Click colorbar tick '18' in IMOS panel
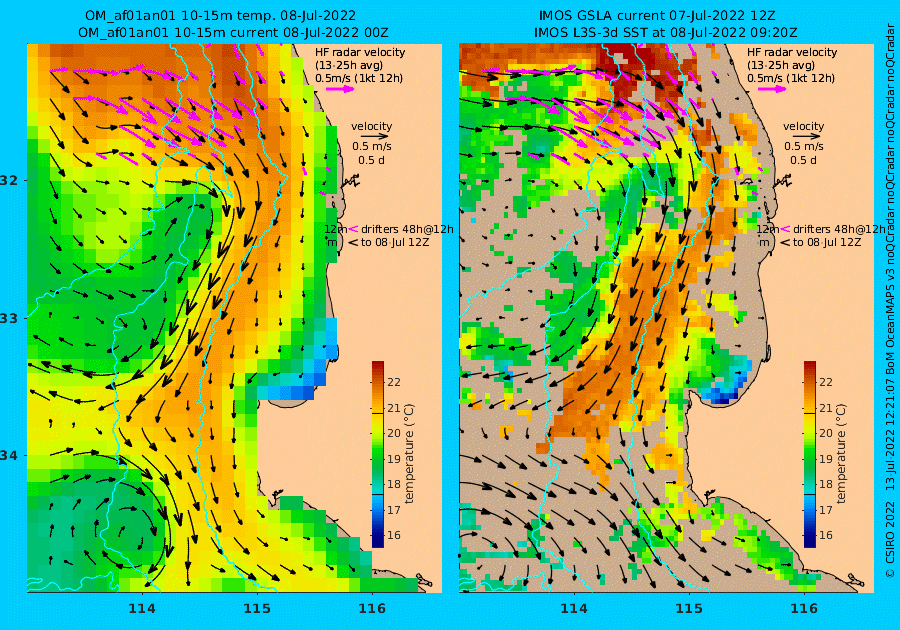Screen dimensions: 900x630 coord(825,484)
